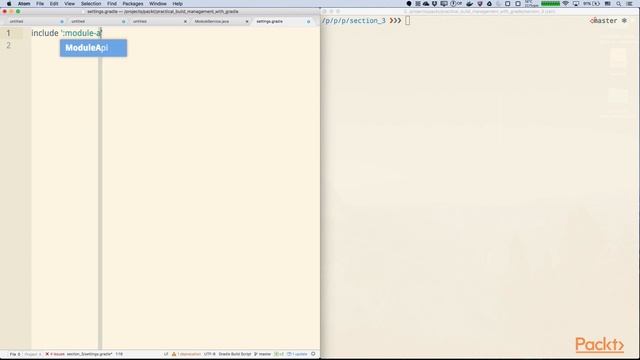Click the master branch label in terminal
Image resolution: width=640 pixels, height=360 pixels.
click(x=604, y=20)
